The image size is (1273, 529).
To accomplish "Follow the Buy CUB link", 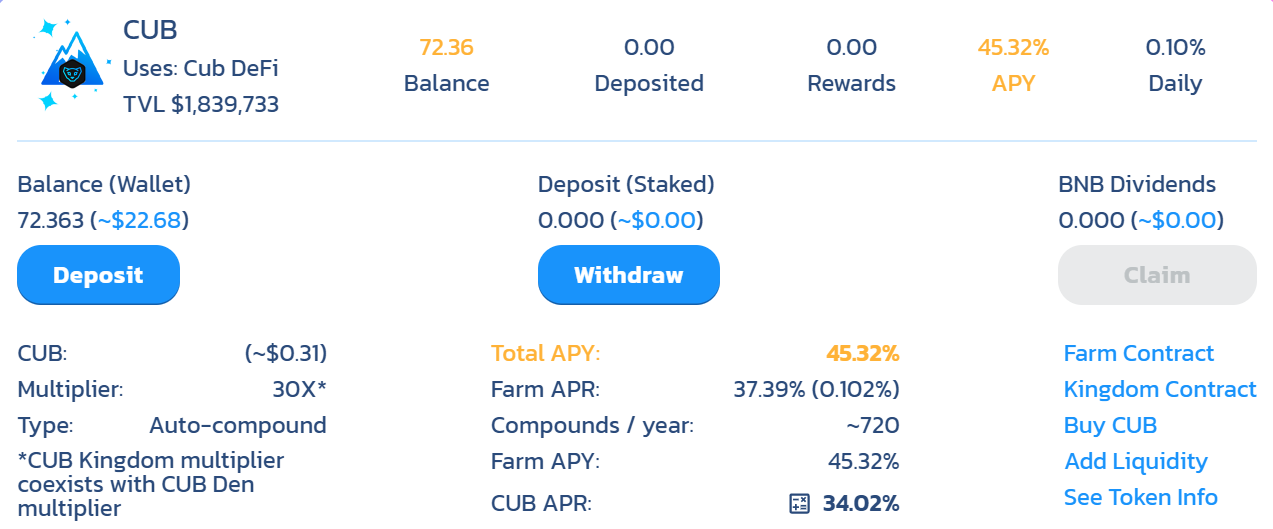I will coord(1110,425).
